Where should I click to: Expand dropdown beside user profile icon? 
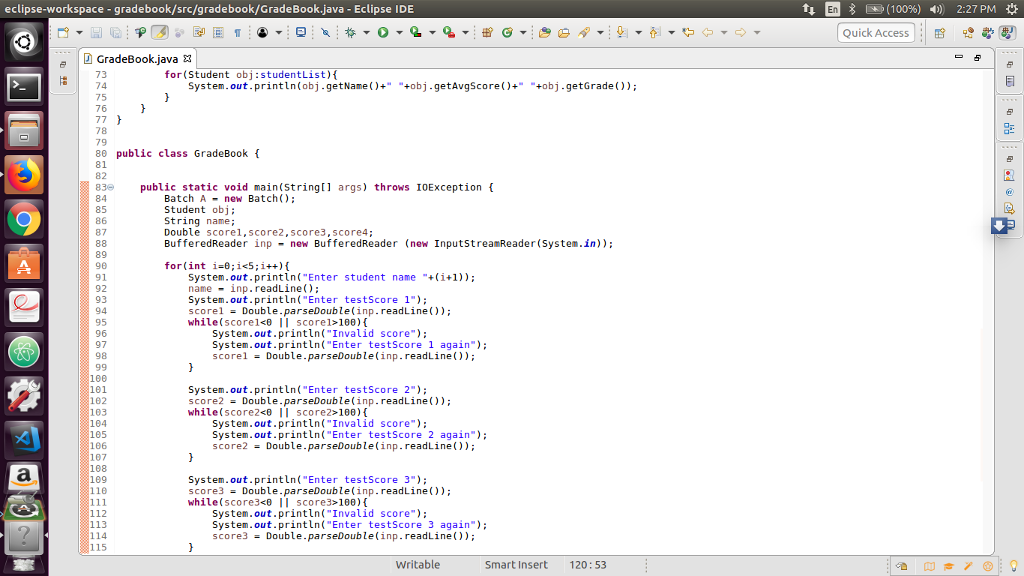pyautogui.click(x=278, y=33)
